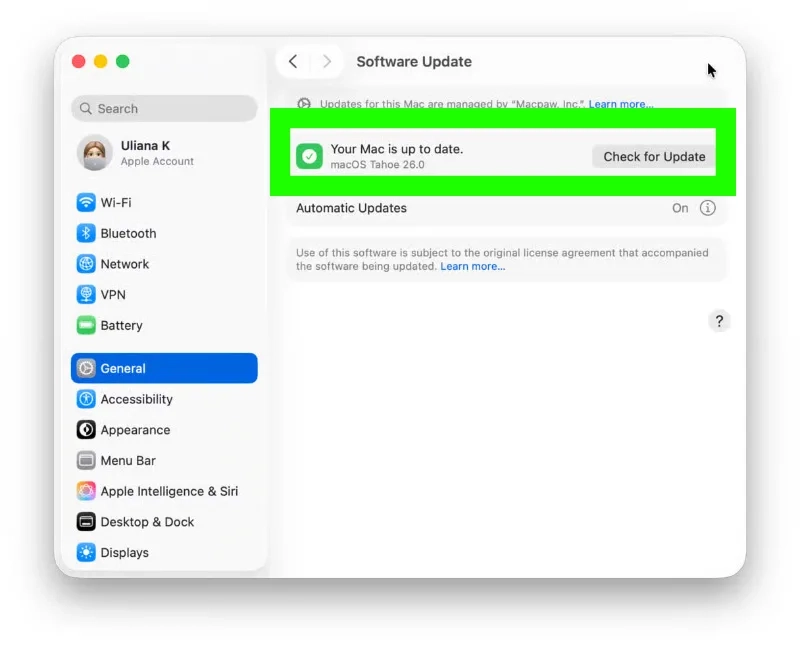Open Menu Bar settings in sidebar
Viewport: 800px width, 649px height.
point(128,461)
